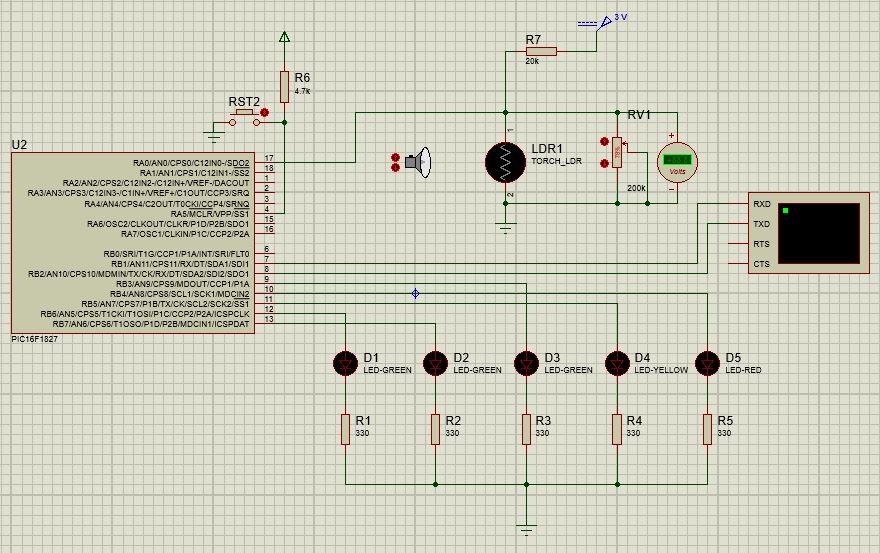Select the RV1 potentiometer body
This screenshot has width=880, height=553.
617,152
